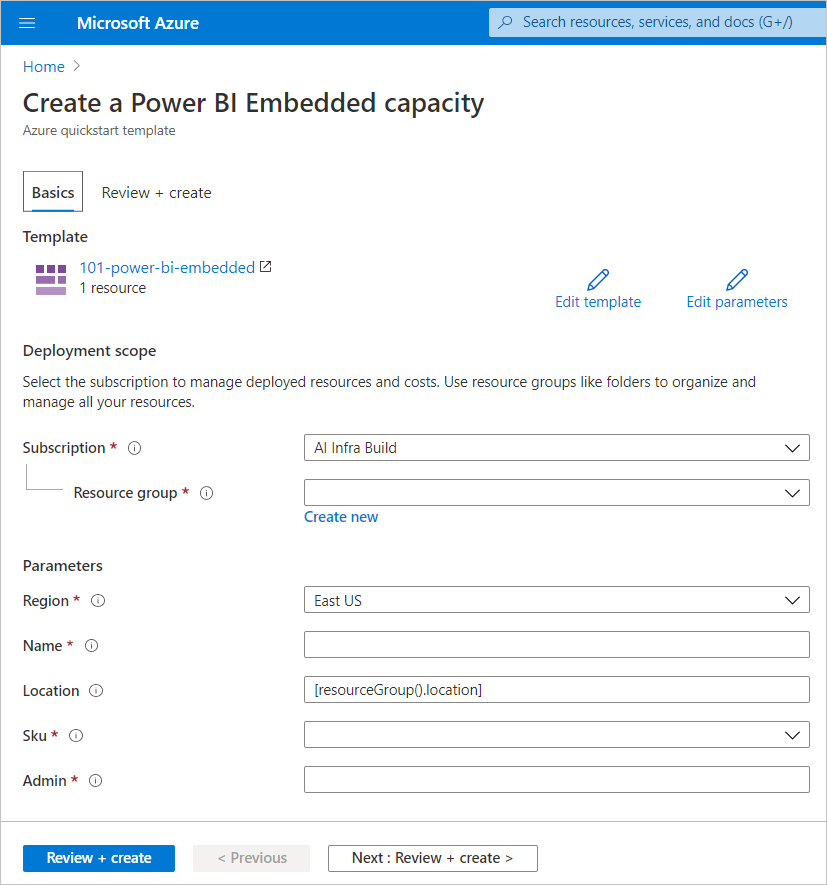
Task: Open the Azure portal hamburger menu
Action: click(26, 22)
